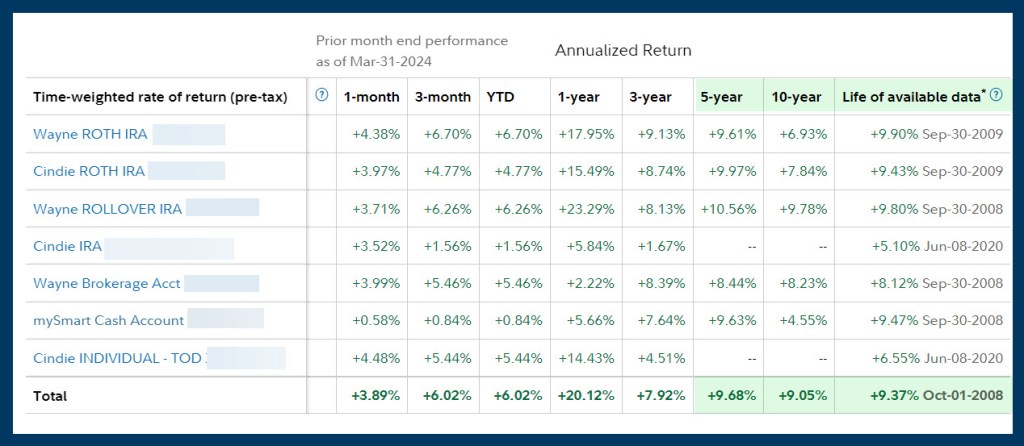Click the 1-month column header
The image size is (1024, 446).
pos(372,97)
